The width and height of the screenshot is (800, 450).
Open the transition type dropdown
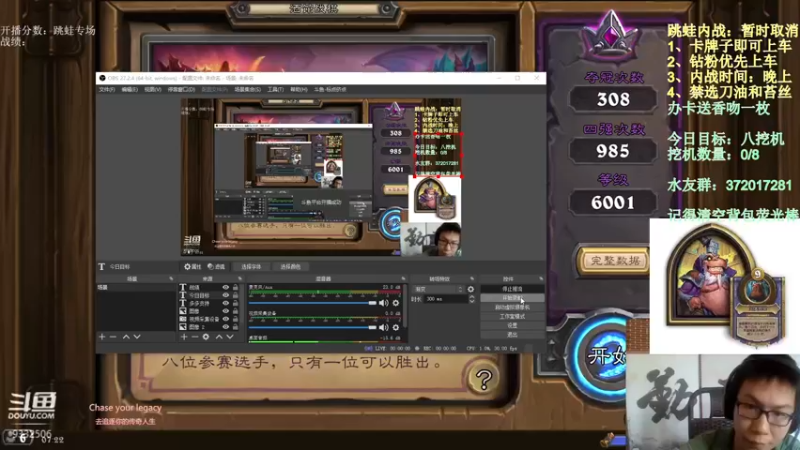[x=438, y=289]
